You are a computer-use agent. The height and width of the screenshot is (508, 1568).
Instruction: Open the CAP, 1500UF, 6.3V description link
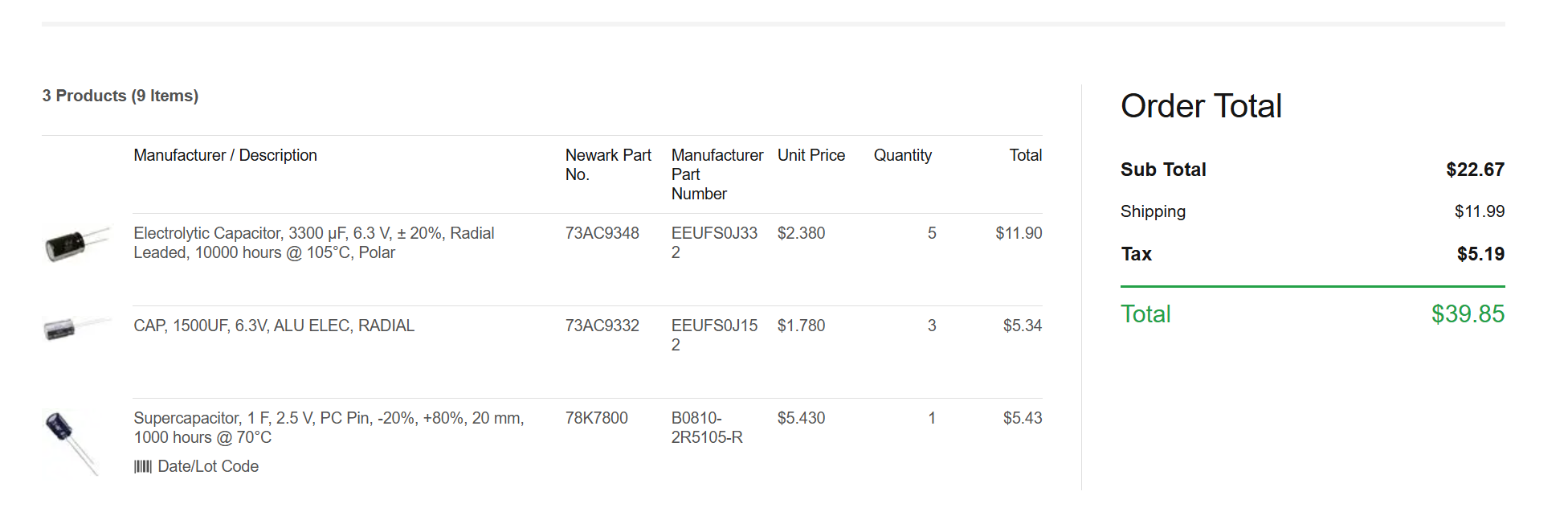274,326
